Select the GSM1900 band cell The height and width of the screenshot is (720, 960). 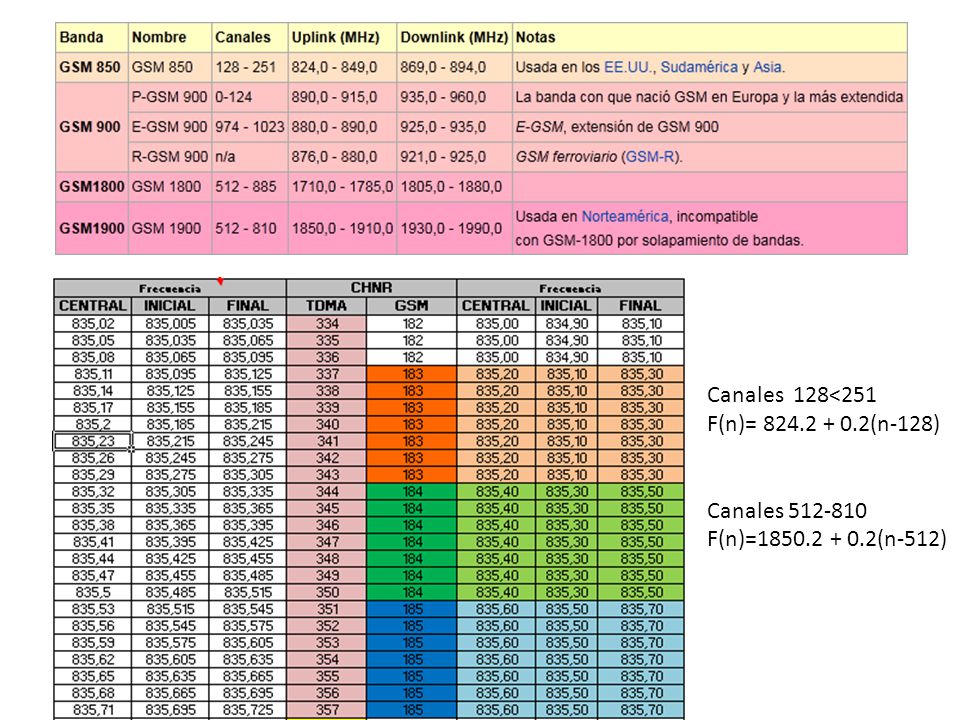(x=92, y=228)
